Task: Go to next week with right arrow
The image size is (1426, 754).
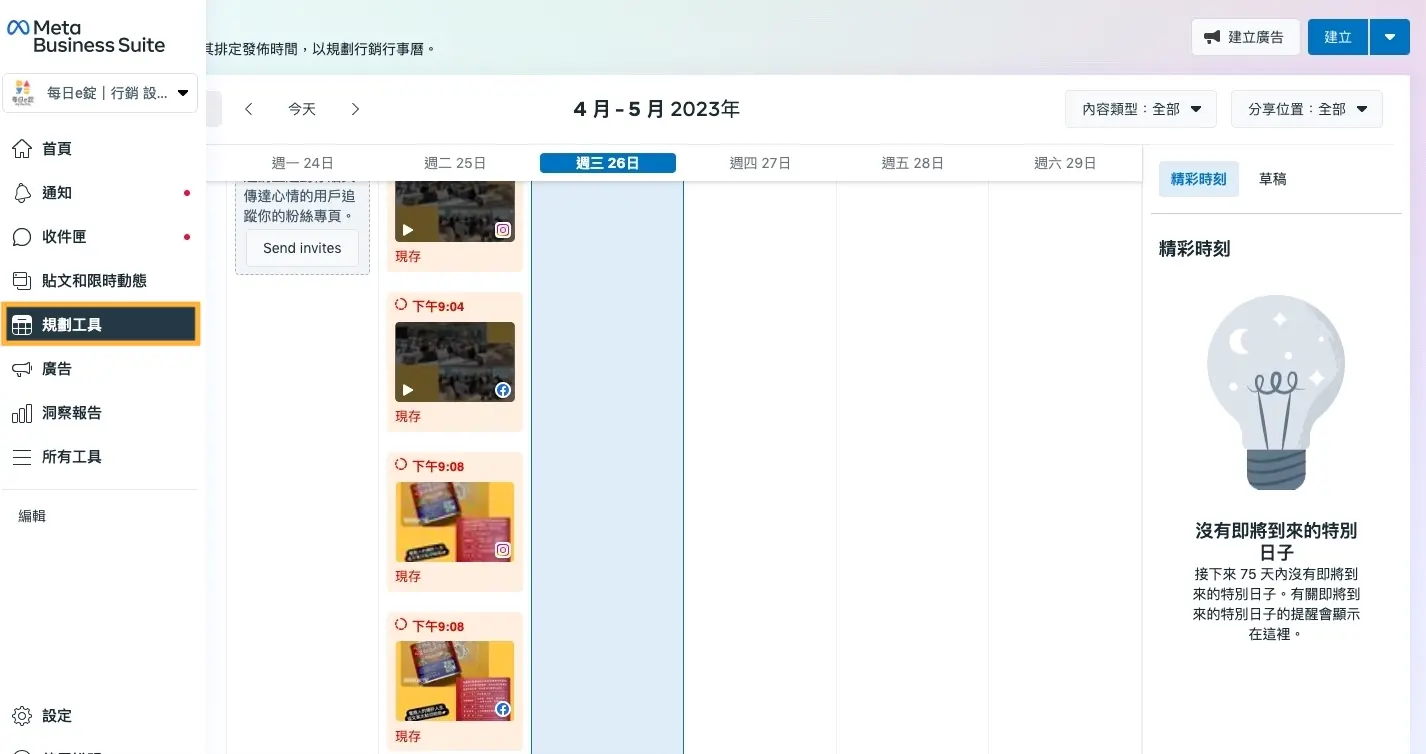Action: coord(355,109)
